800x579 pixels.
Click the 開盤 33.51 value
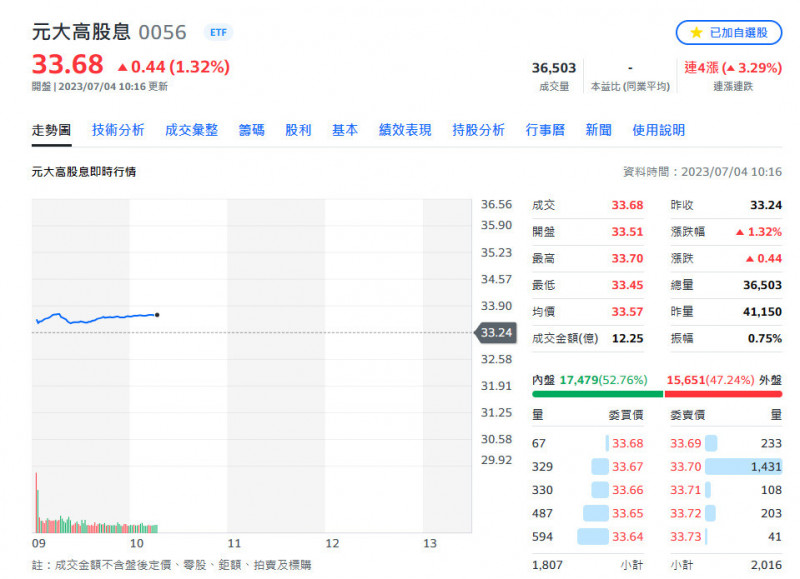[x=628, y=232]
